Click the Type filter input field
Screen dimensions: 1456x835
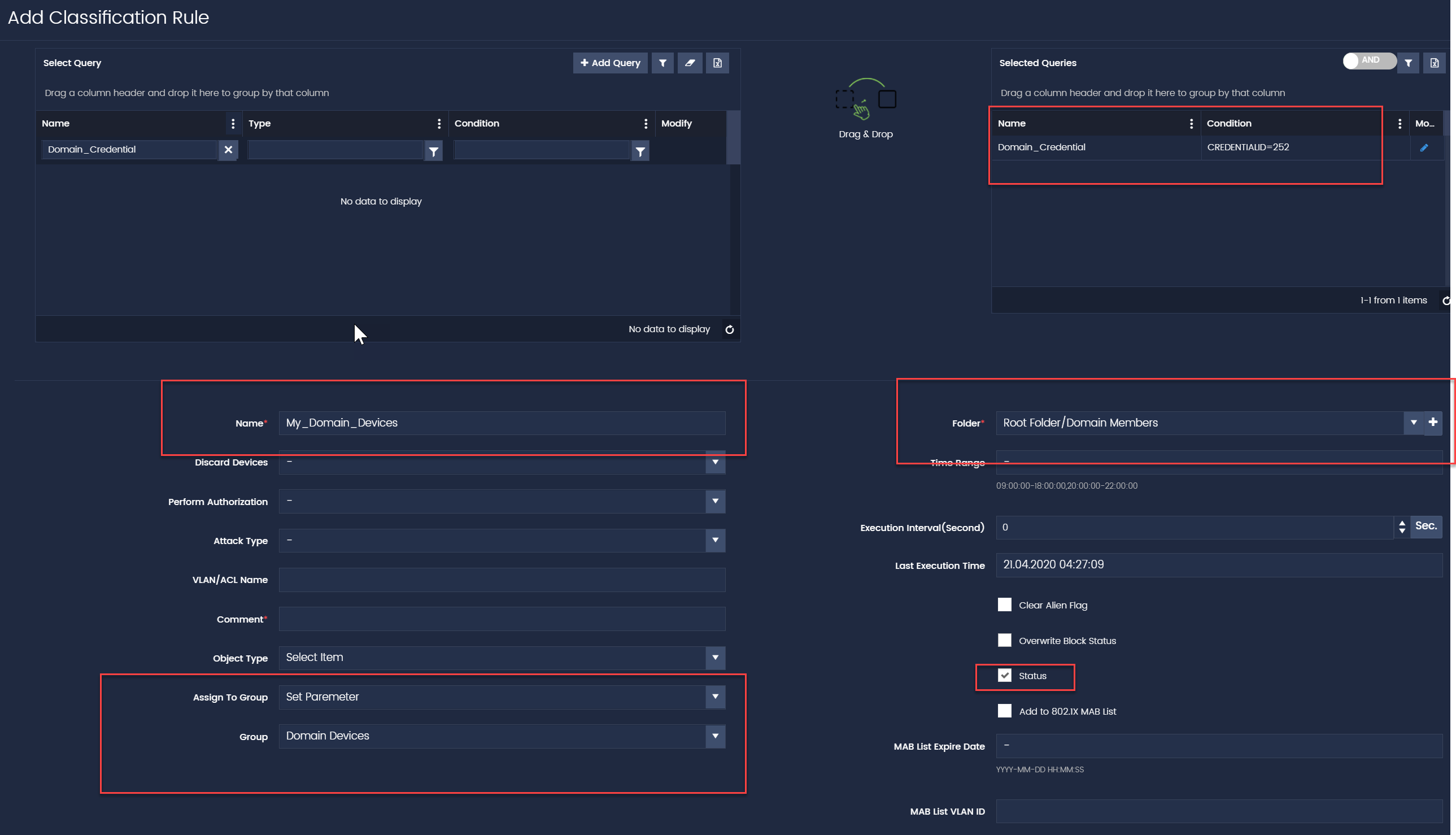click(336, 150)
